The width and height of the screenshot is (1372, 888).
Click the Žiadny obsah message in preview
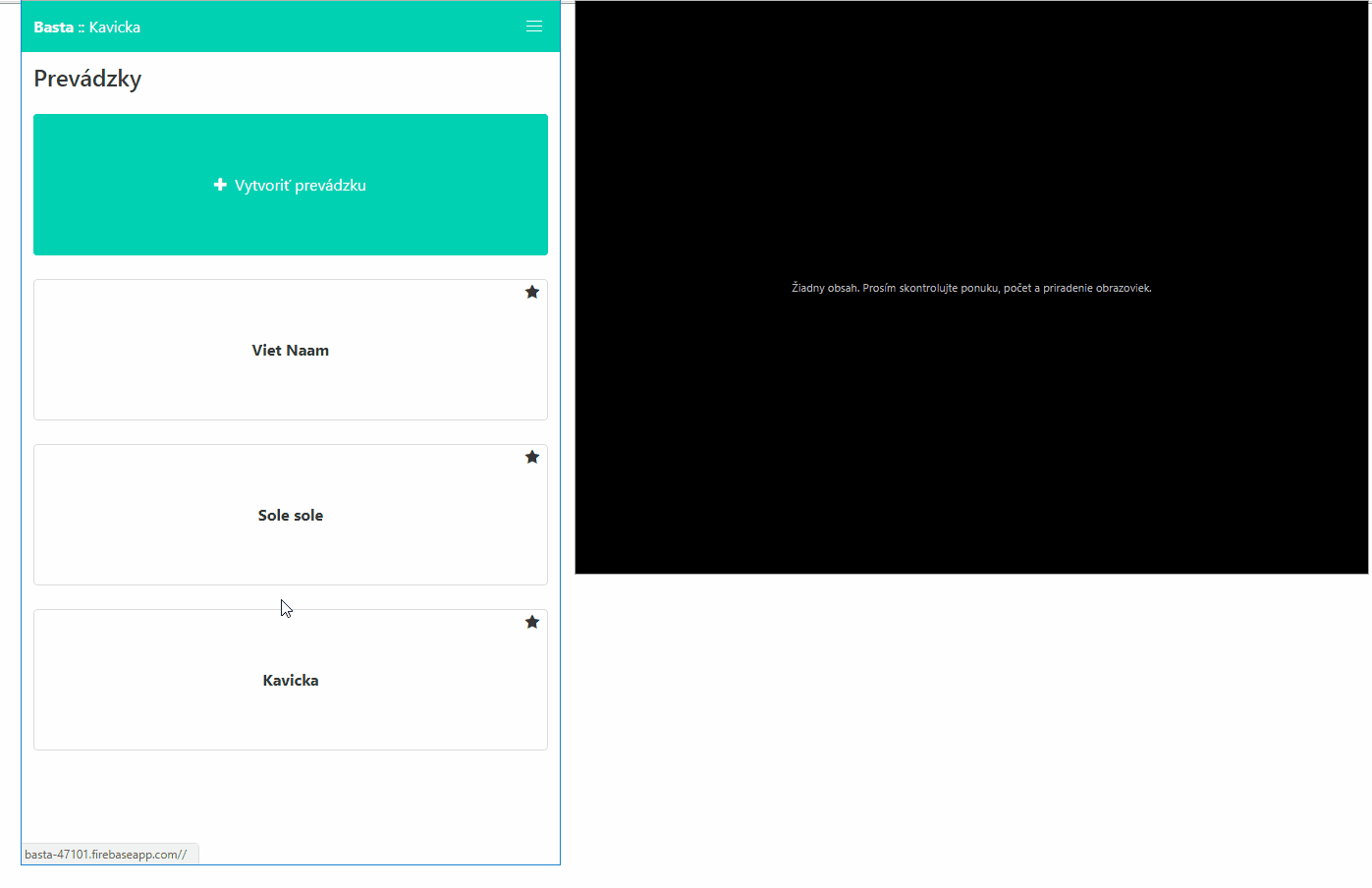tap(970, 288)
